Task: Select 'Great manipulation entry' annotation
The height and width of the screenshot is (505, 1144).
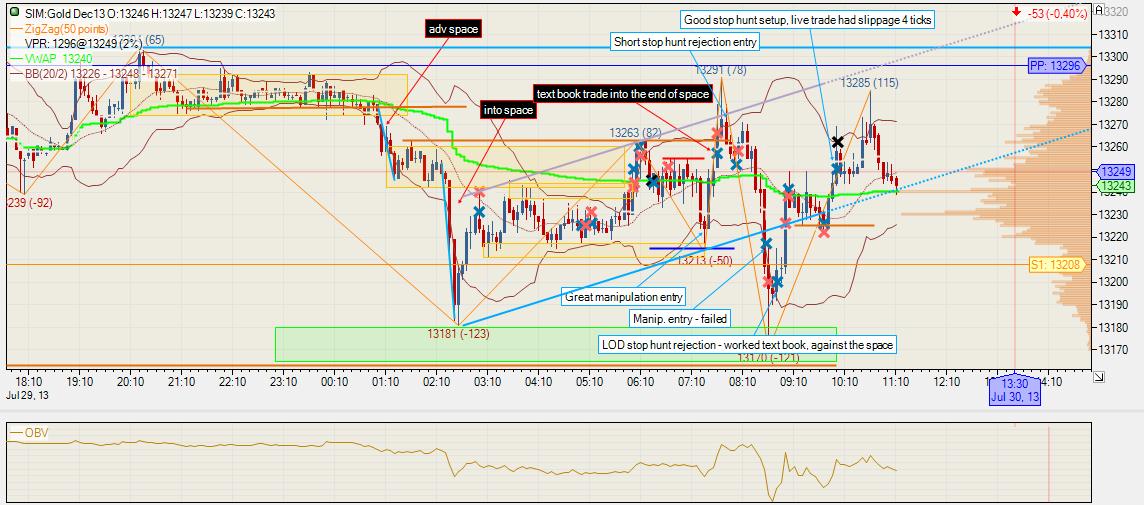Action: click(624, 297)
